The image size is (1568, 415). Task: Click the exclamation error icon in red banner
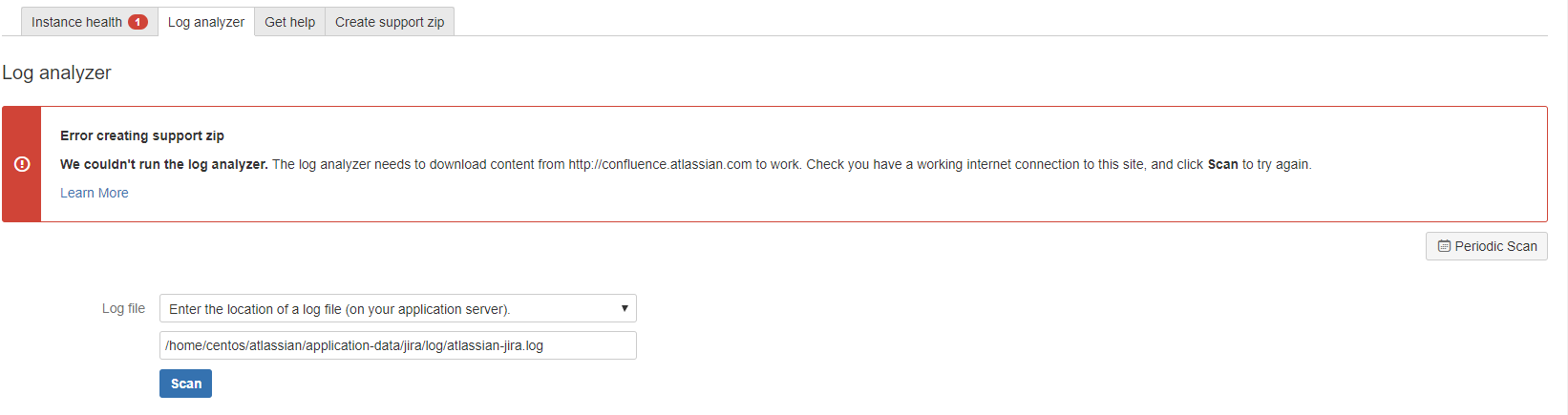(x=22, y=164)
